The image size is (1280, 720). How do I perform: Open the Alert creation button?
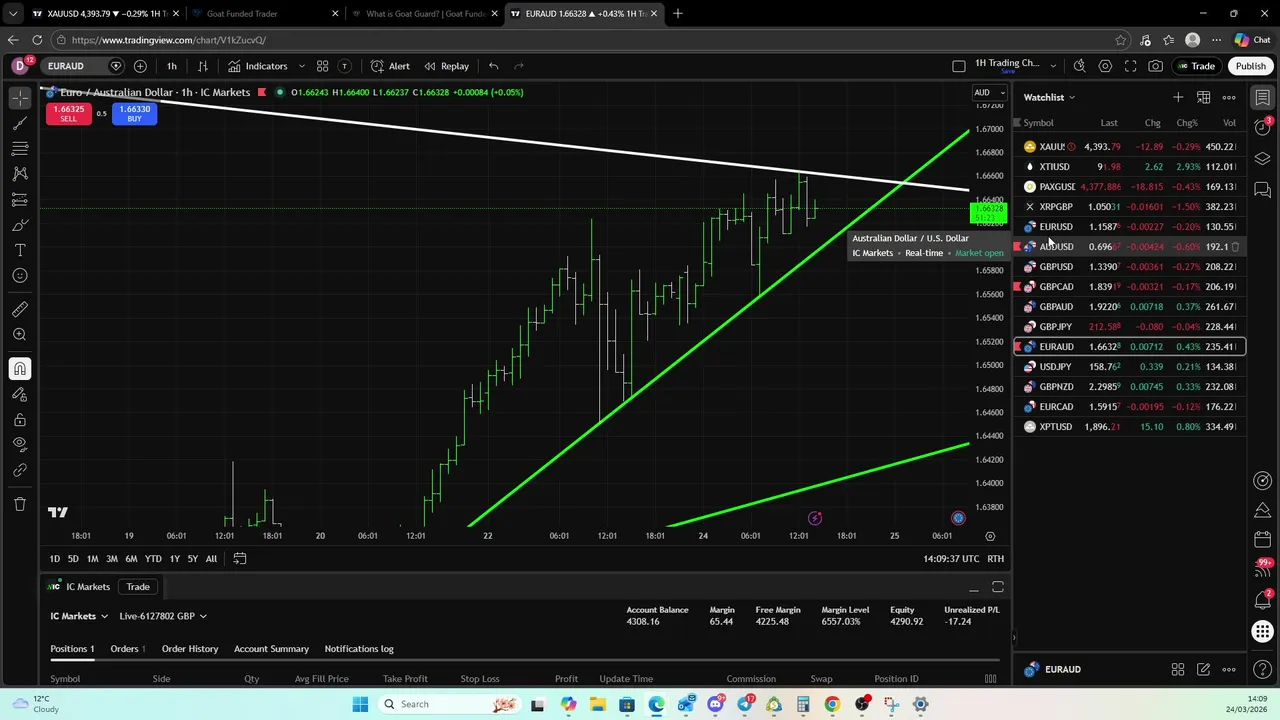click(x=390, y=66)
